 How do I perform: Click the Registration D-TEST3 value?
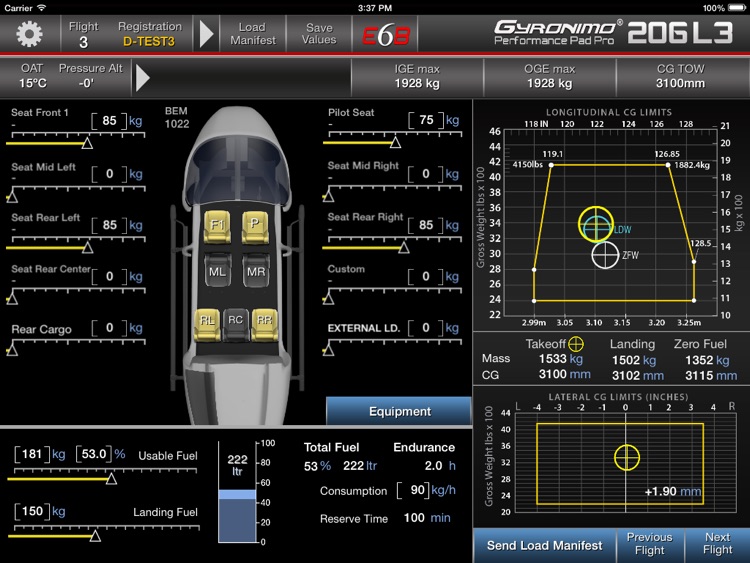pyautogui.click(x=149, y=42)
